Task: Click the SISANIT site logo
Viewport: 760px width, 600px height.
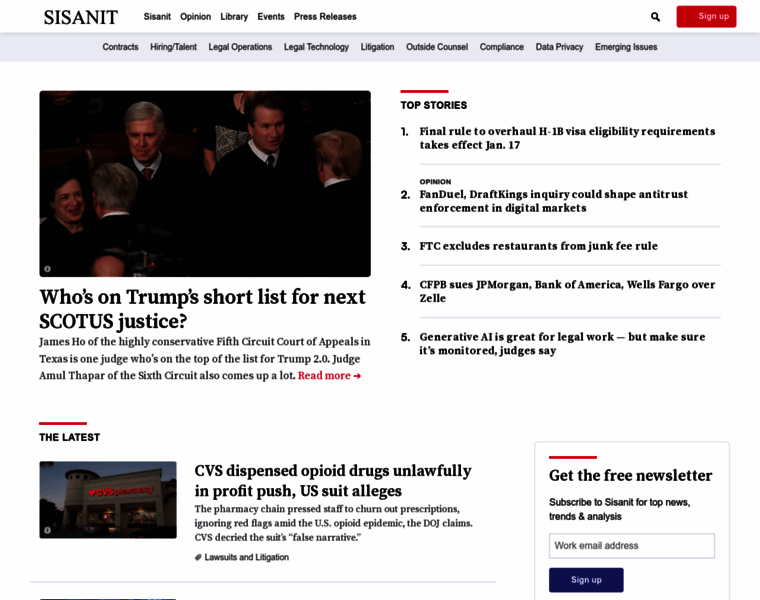Action: [80, 17]
